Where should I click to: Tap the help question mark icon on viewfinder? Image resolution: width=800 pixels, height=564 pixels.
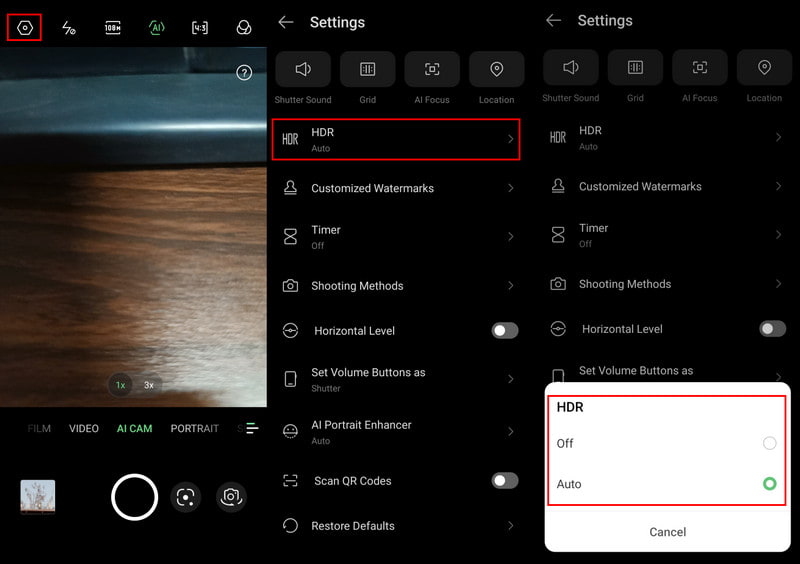pyautogui.click(x=244, y=73)
